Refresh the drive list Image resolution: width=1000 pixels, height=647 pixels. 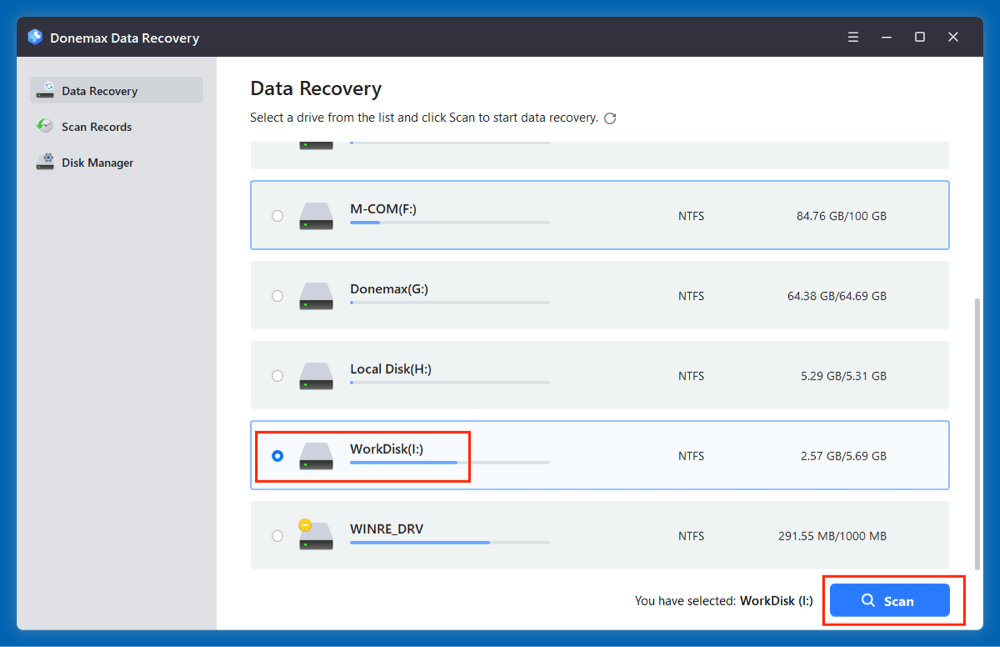coord(610,117)
